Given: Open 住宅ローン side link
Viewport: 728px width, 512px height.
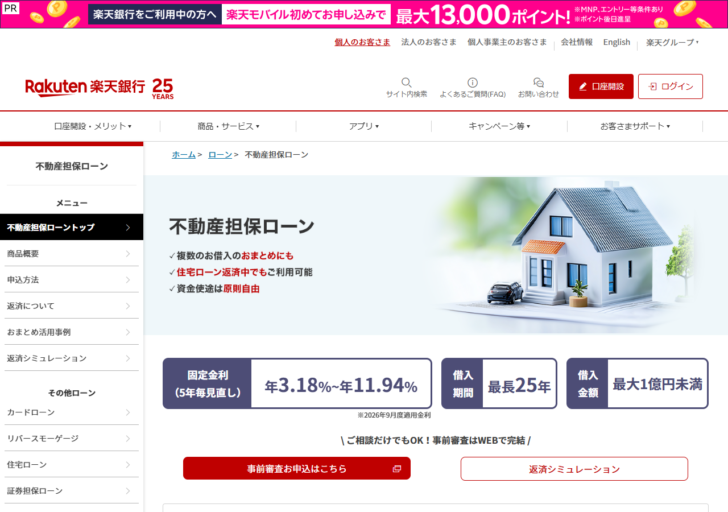Looking at the screenshot, I should coord(72,465).
